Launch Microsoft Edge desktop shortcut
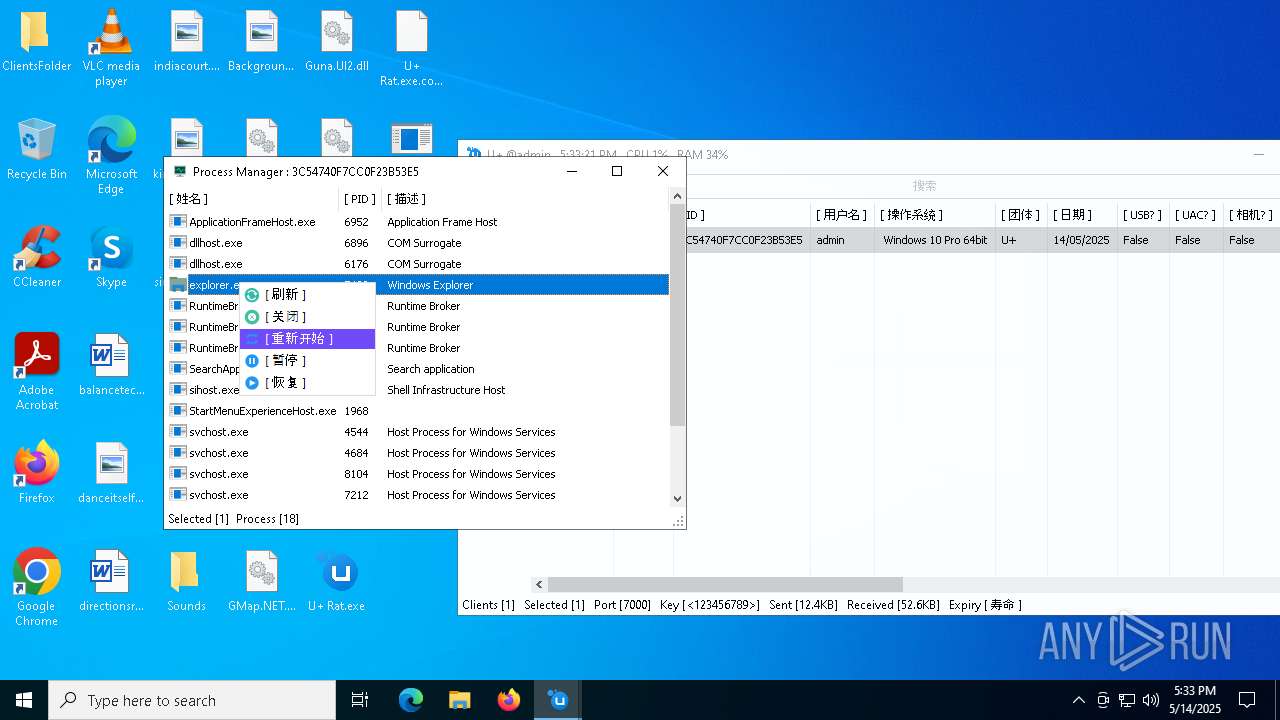The width and height of the screenshot is (1280, 720). click(x=111, y=155)
